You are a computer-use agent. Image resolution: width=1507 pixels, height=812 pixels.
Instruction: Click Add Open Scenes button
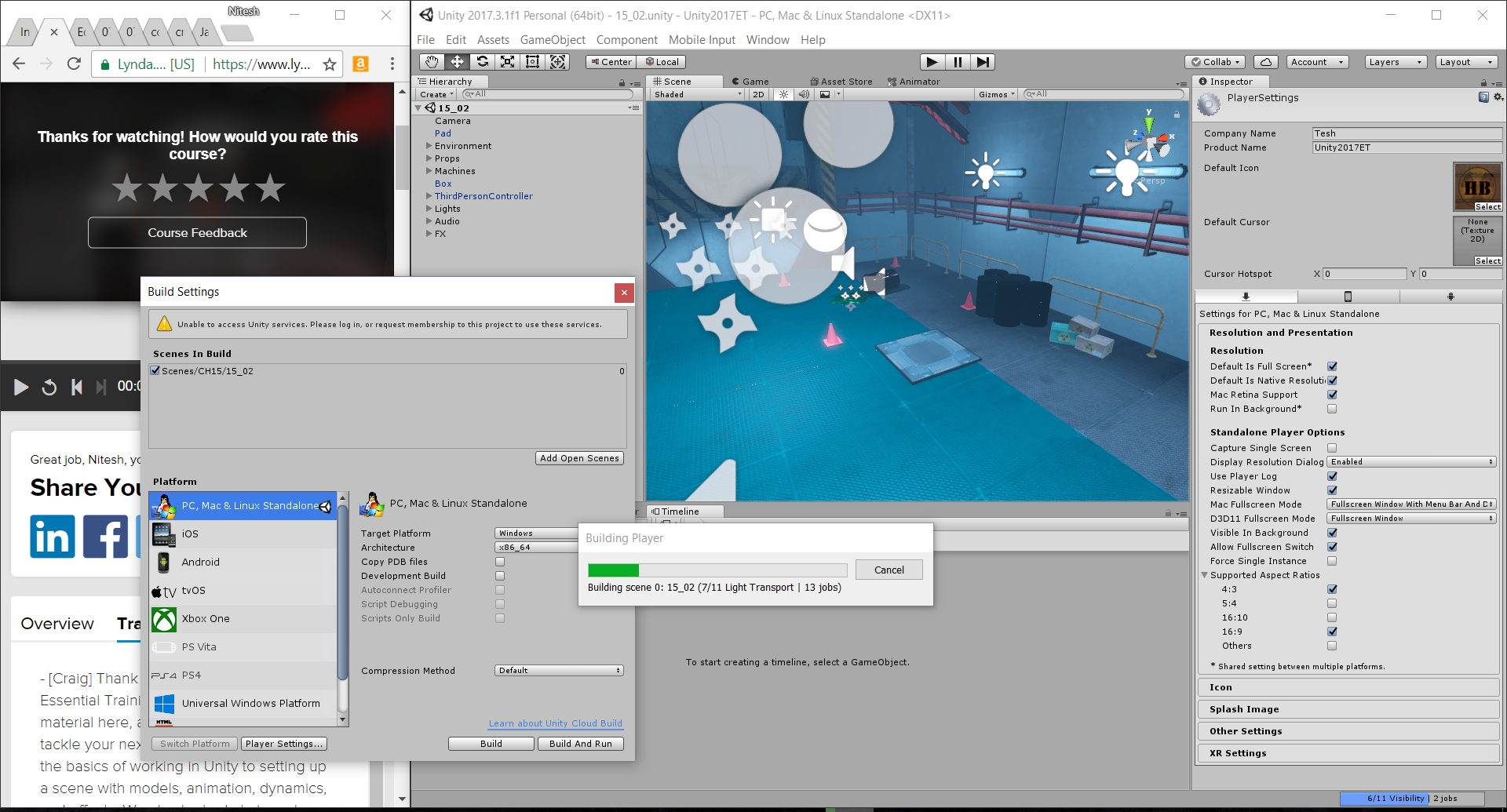point(579,458)
